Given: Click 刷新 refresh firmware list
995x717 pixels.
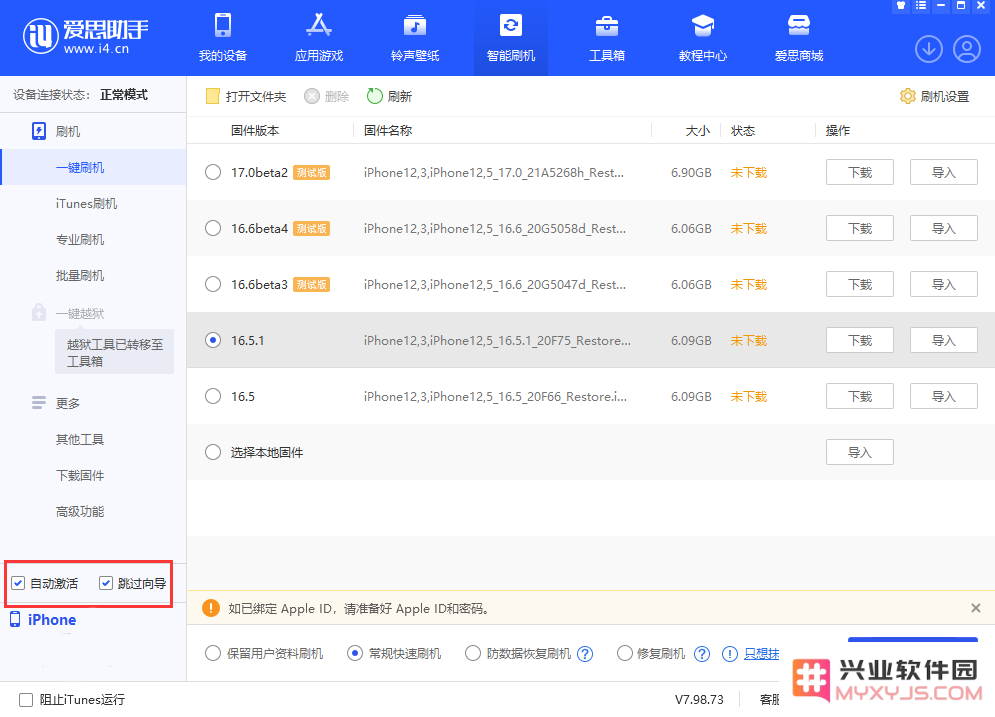Looking at the screenshot, I should pyautogui.click(x=390, y=96).
